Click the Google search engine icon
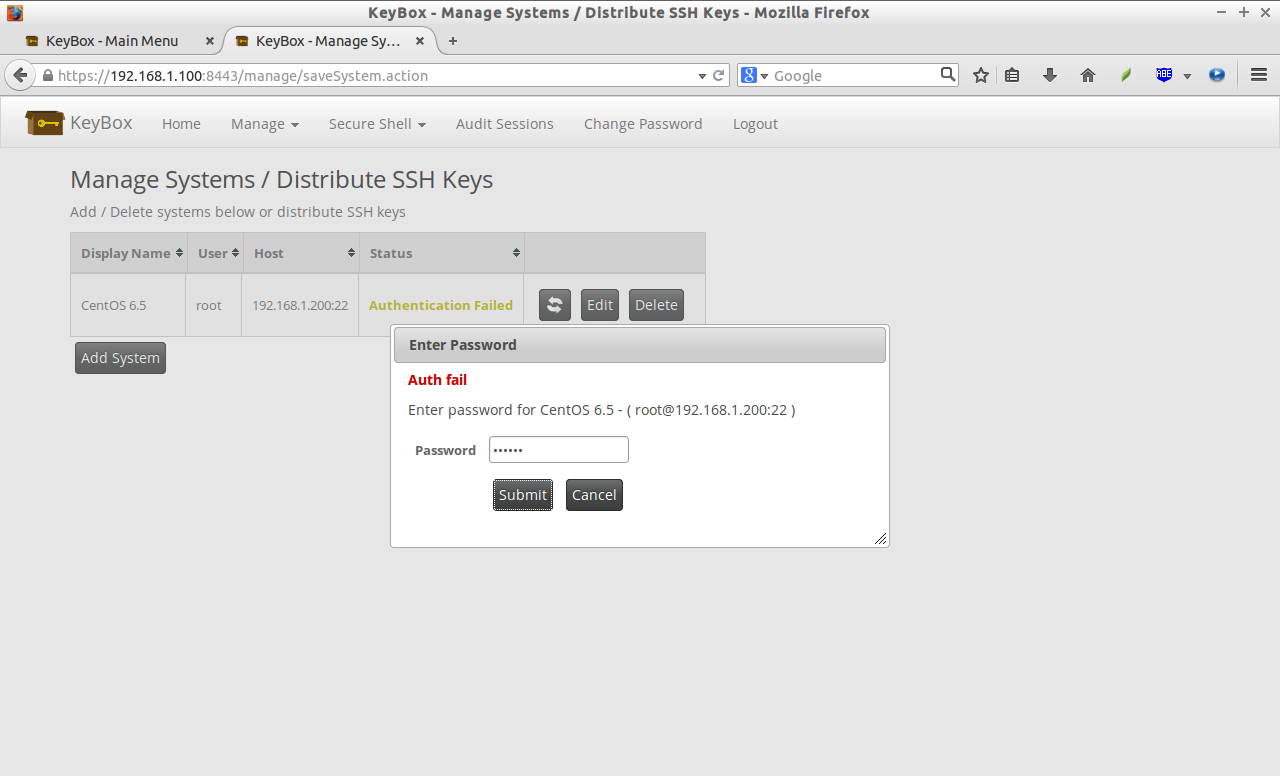 click(748, 75)
